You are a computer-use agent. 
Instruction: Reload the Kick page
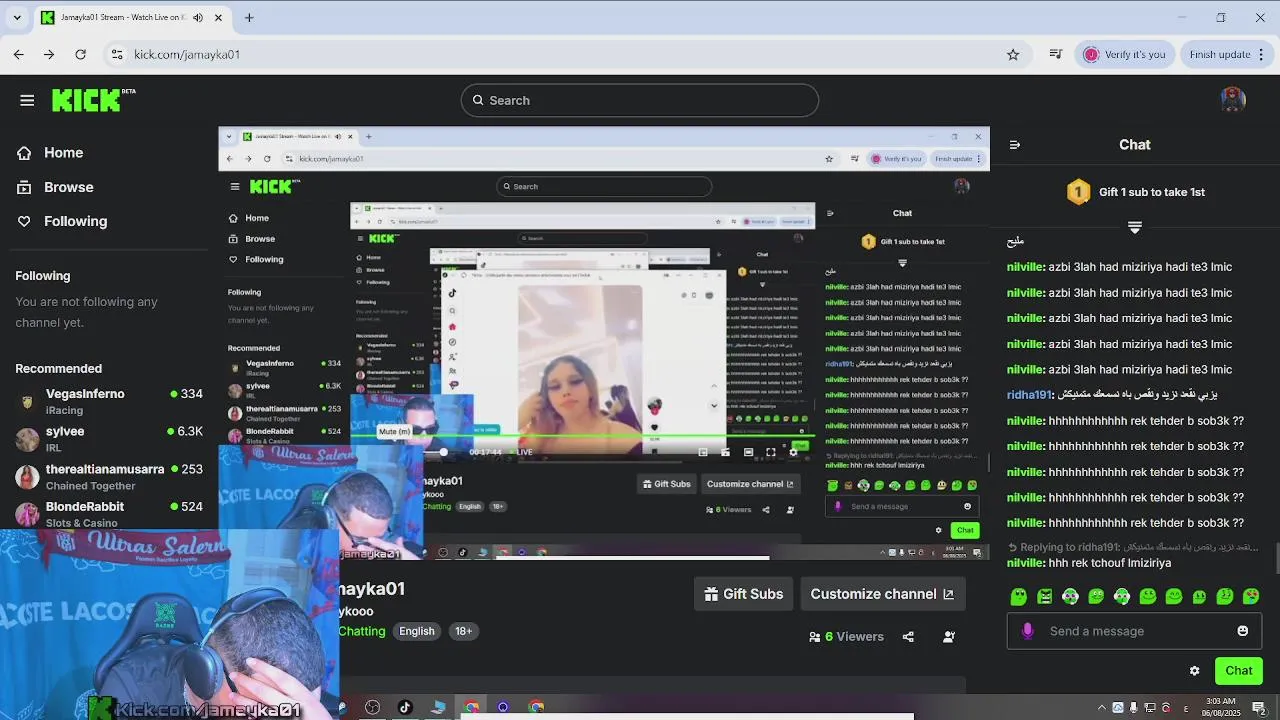tap(80, 54)
